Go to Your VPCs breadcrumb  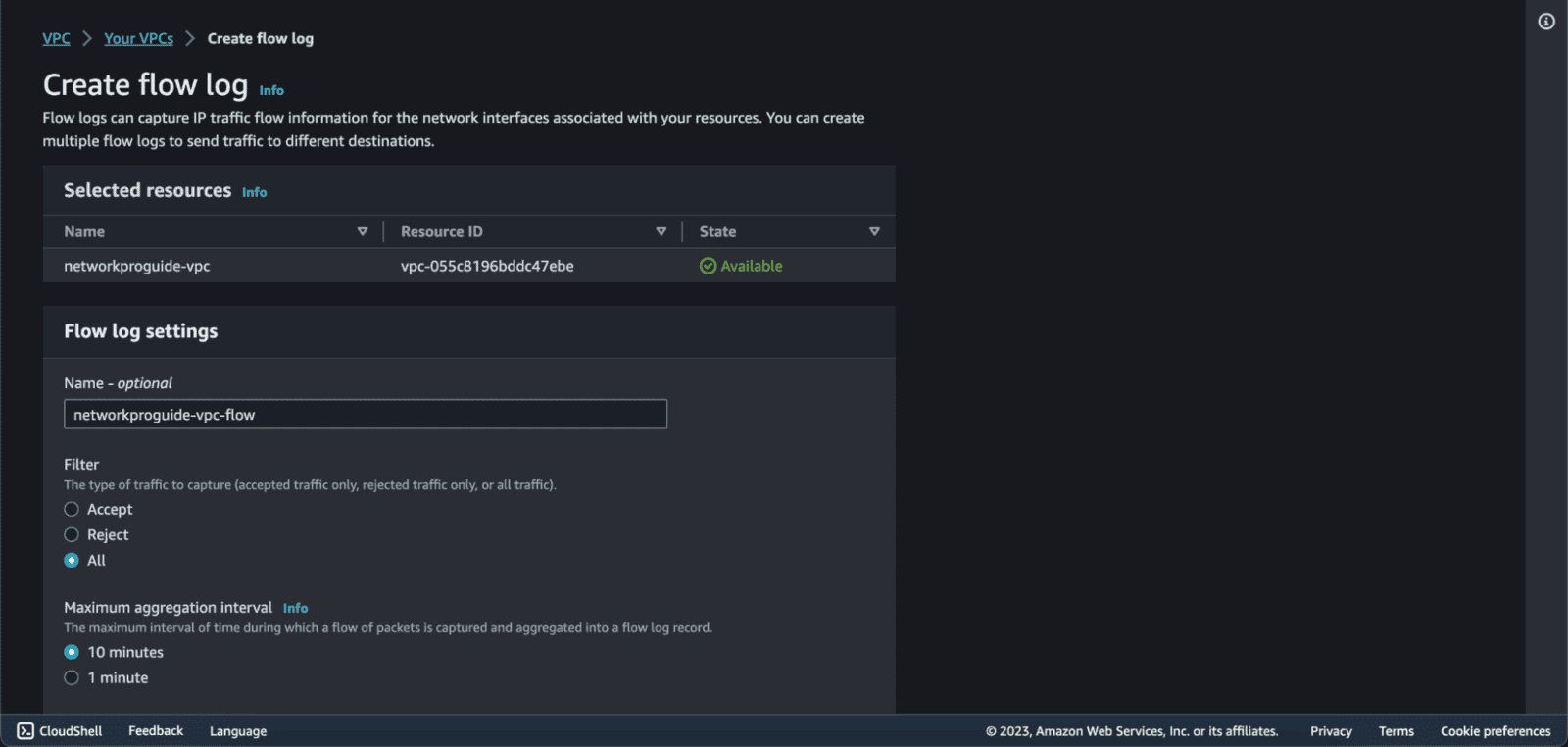(138, 38)
